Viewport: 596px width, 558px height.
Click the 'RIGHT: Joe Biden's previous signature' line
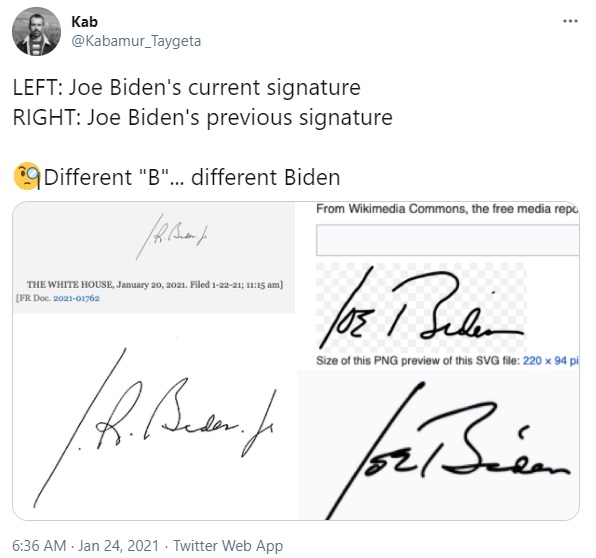coord(203,117)
